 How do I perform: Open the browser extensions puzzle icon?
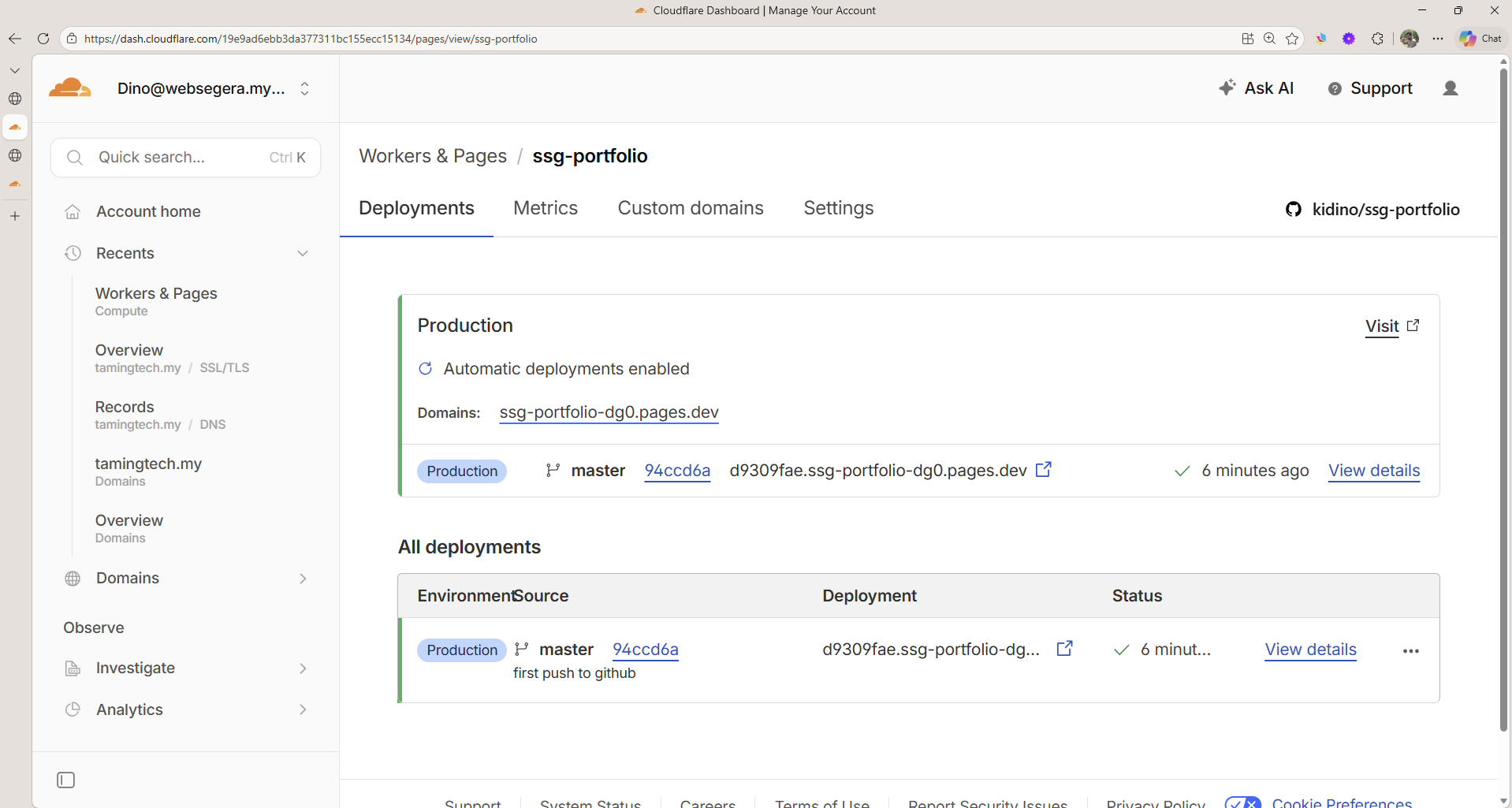[x=1377, y=39]
